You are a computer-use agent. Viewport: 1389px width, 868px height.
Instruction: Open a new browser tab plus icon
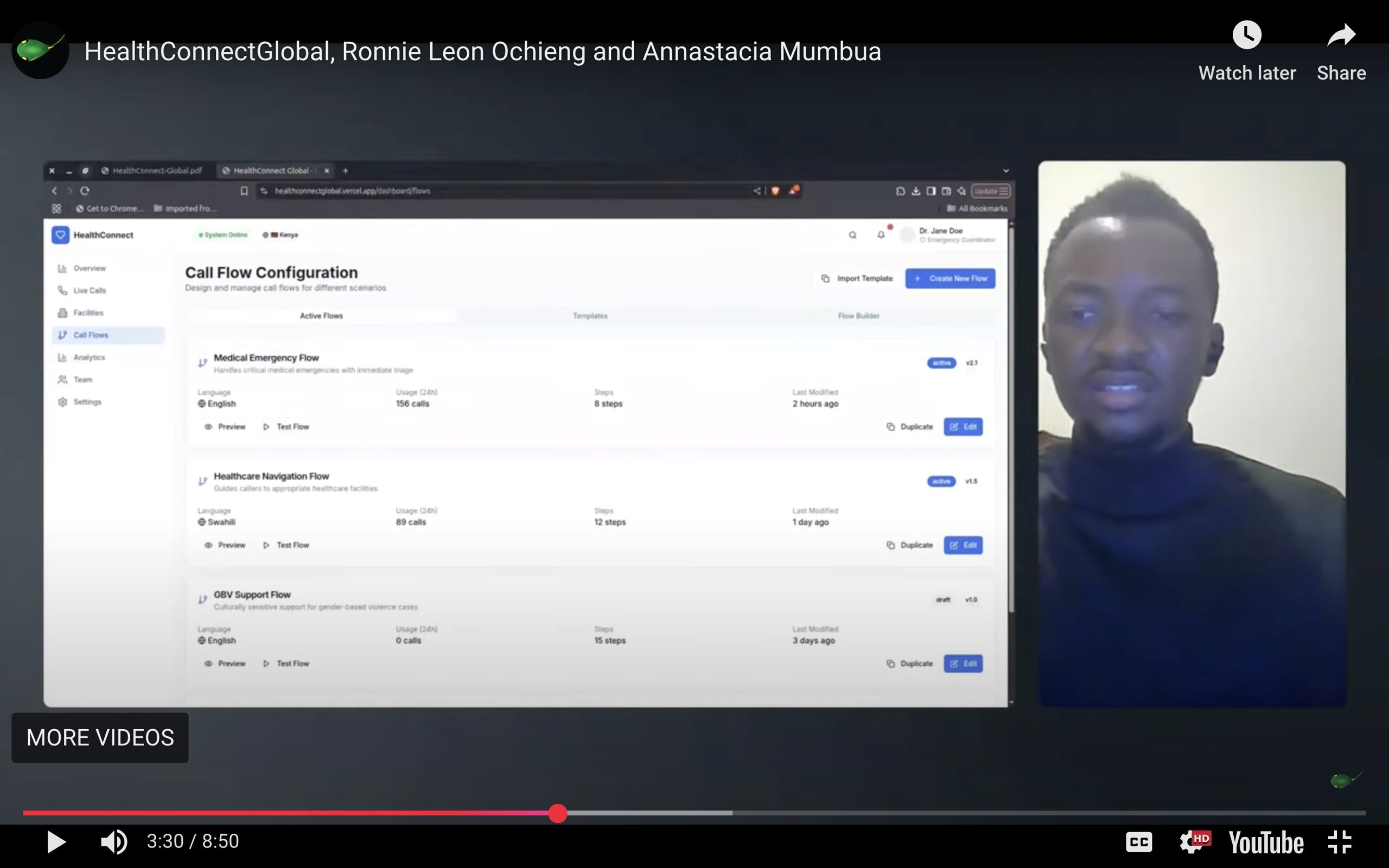tap(346, 170)
